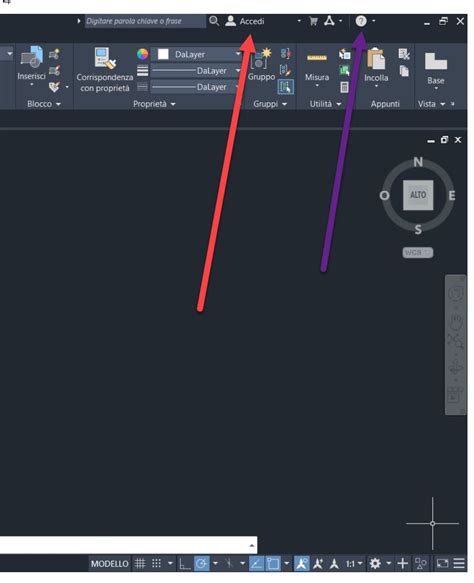Switch to the MODELLO space
The width and height of the screenshot is (474, 583).
[x=110, y=564]
